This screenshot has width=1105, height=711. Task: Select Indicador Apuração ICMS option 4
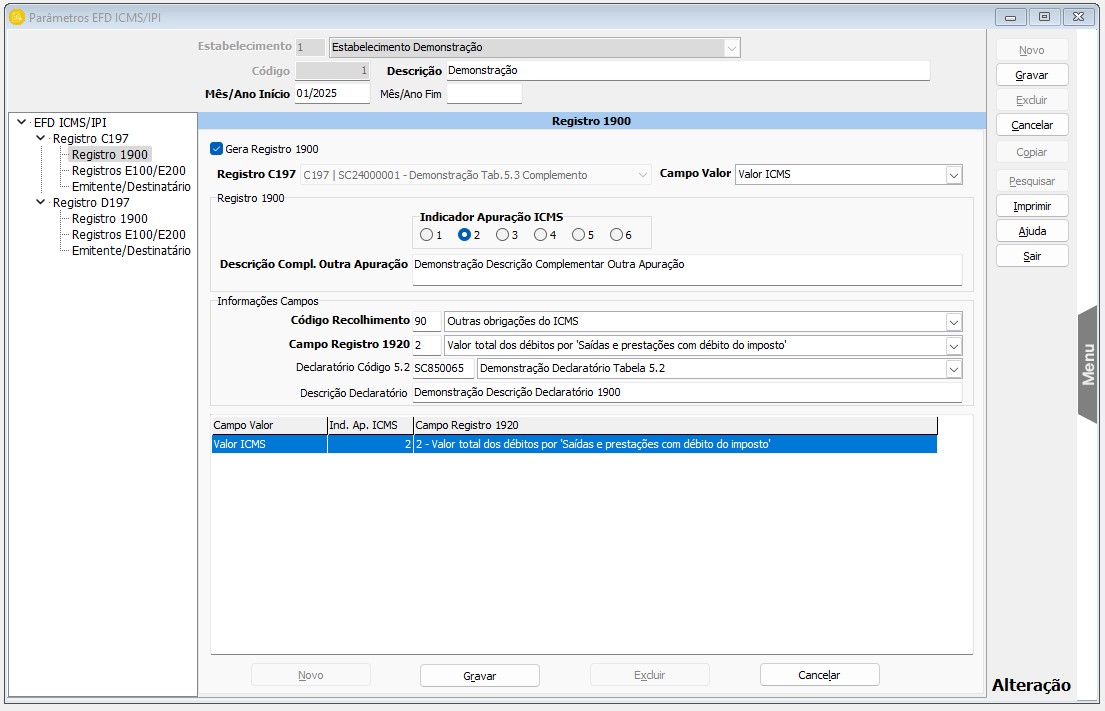pyautogui.click(x=541, y=235)
